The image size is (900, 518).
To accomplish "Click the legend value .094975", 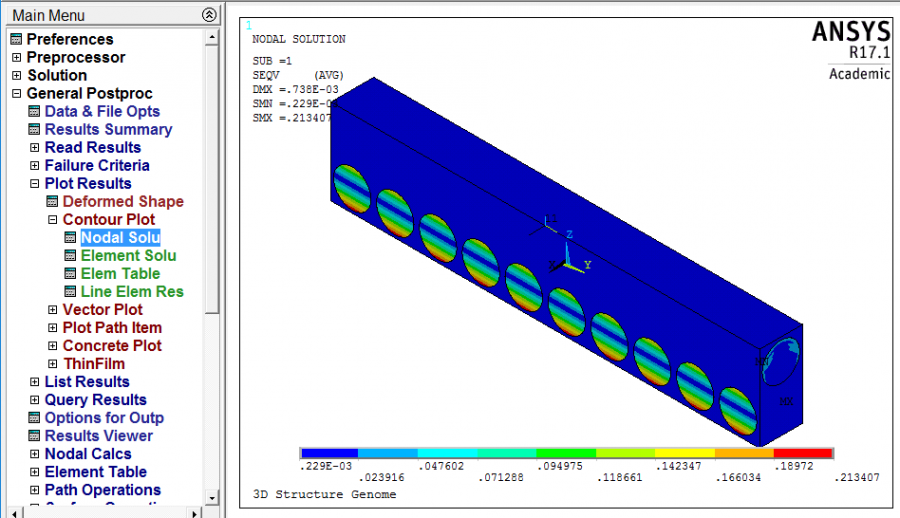I will (560, 466).
